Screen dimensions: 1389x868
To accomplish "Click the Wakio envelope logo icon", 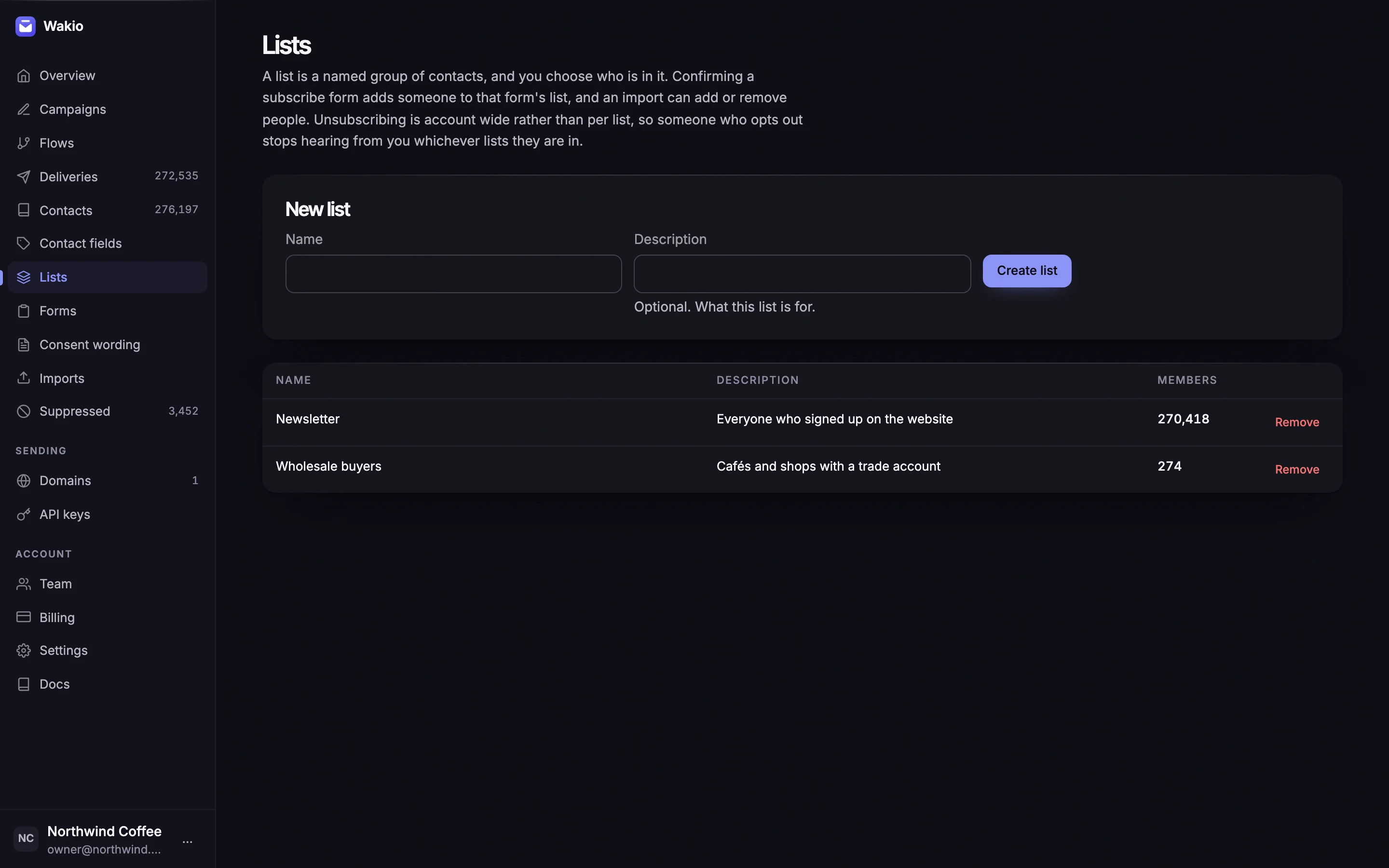I will pos(25,27).
